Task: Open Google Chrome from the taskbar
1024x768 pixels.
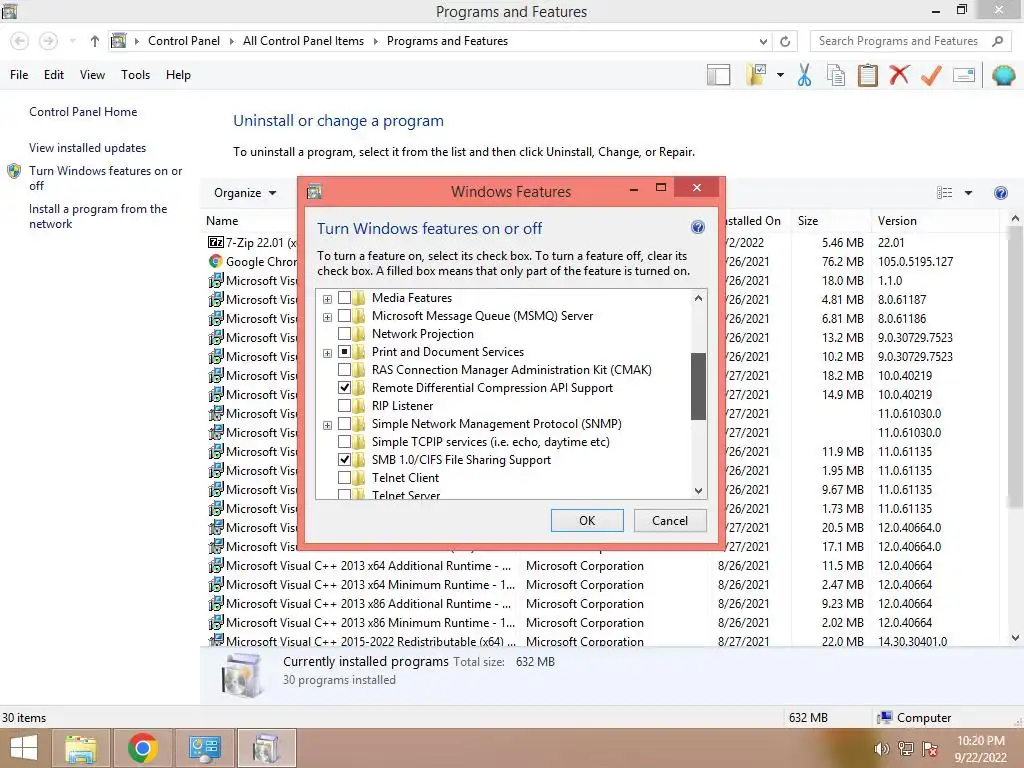Action: (142, 748)
